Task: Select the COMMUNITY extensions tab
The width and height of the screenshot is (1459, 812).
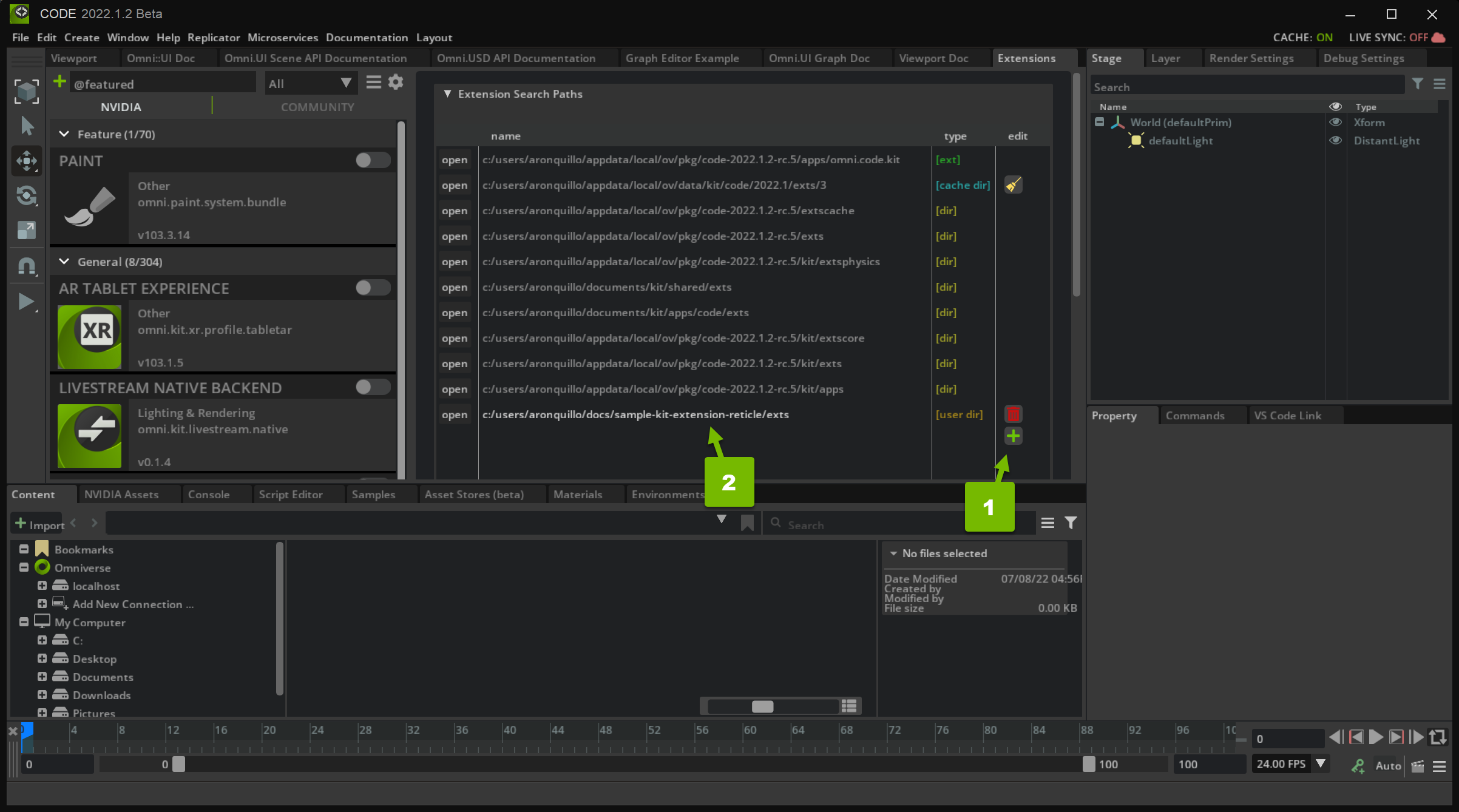Action: click(317, 107)
